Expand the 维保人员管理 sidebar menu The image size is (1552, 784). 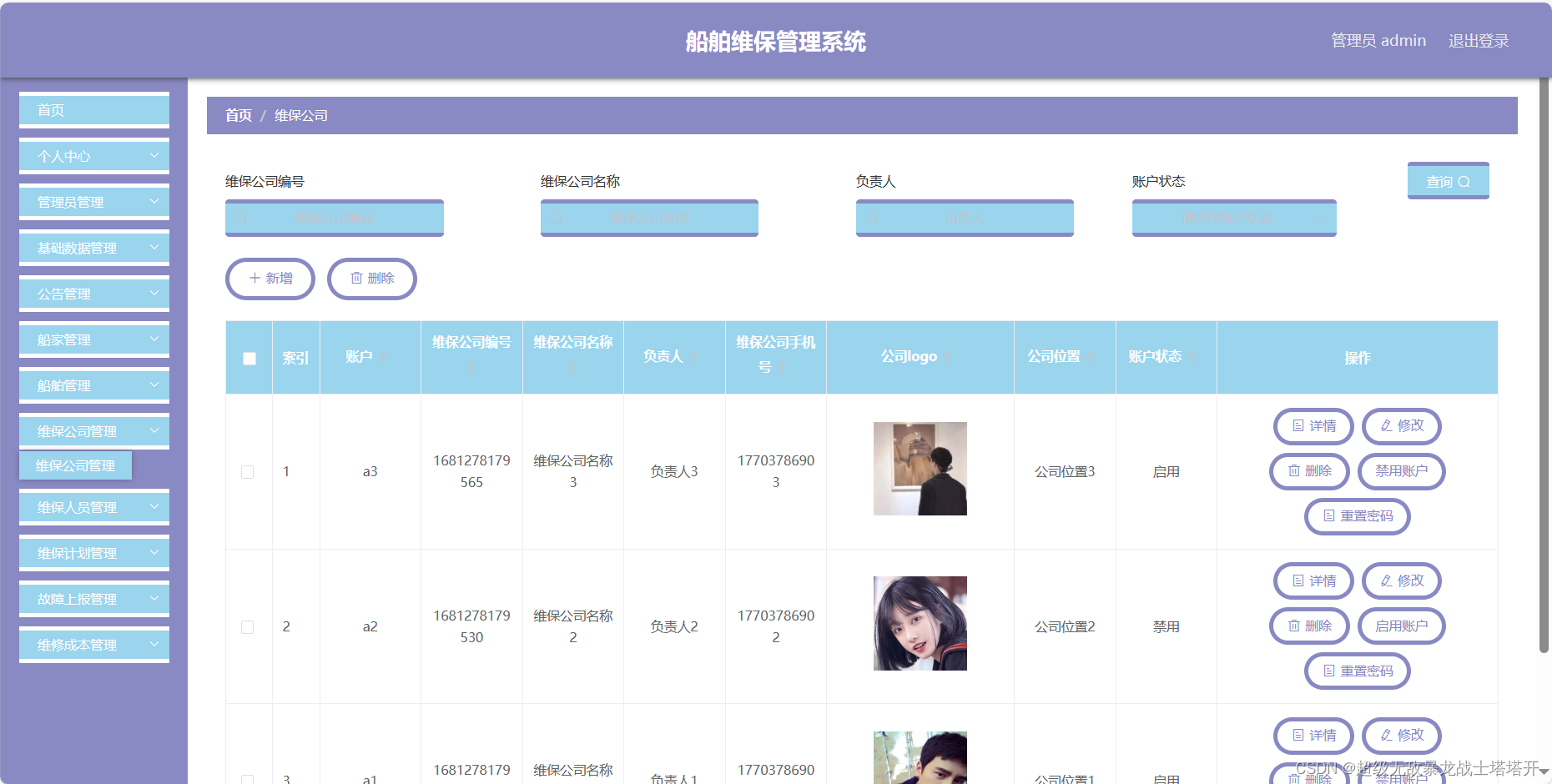tap(94, 507)
